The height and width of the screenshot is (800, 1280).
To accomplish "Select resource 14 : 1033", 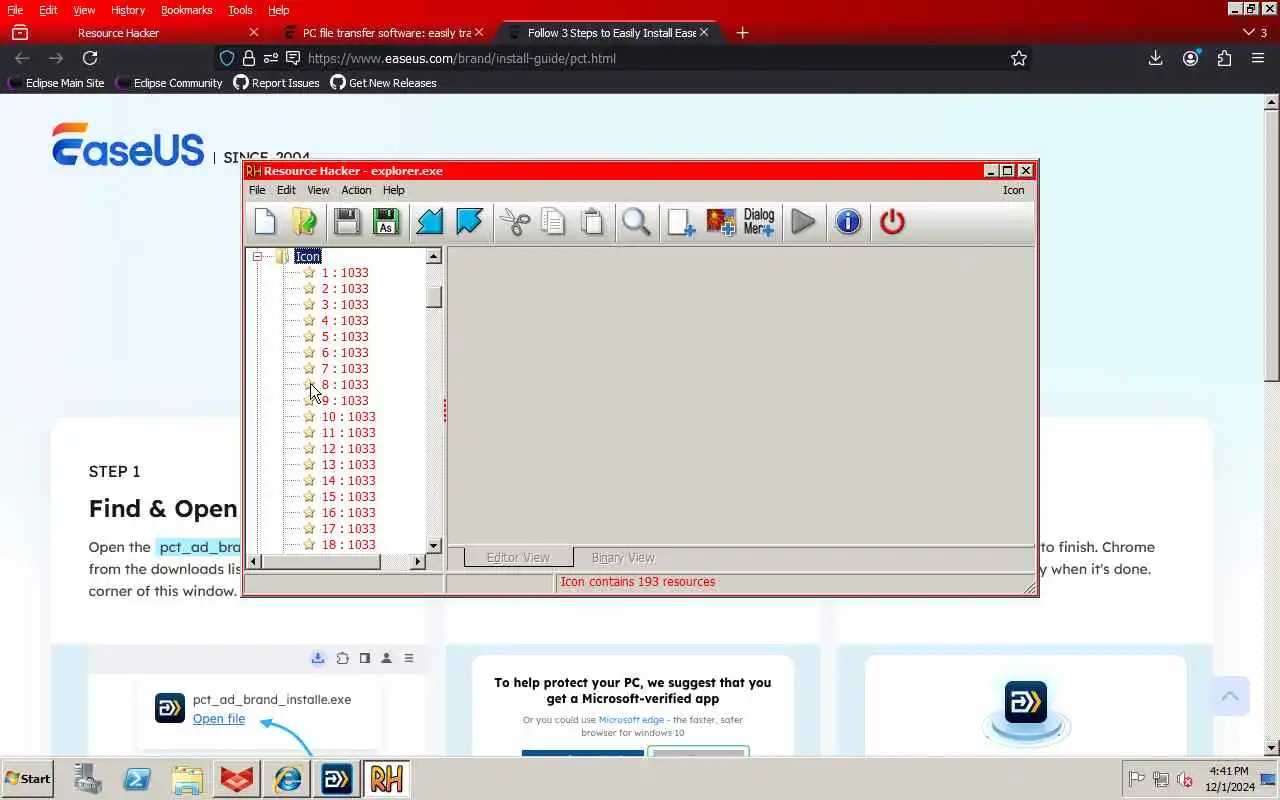I will point(348,481).
